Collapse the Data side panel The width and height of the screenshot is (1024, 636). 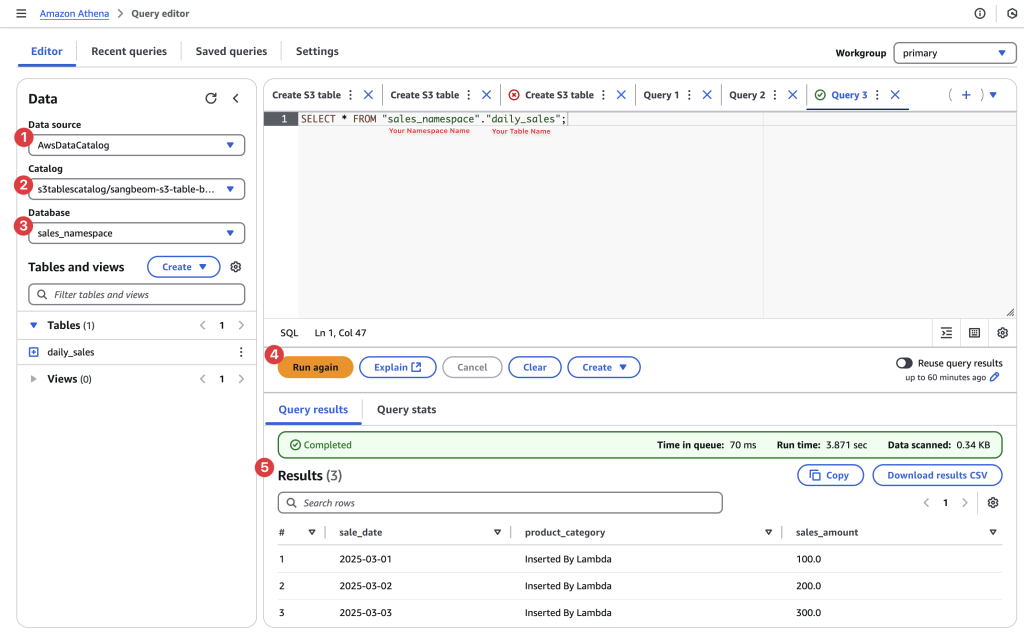(x=236, y=98)
